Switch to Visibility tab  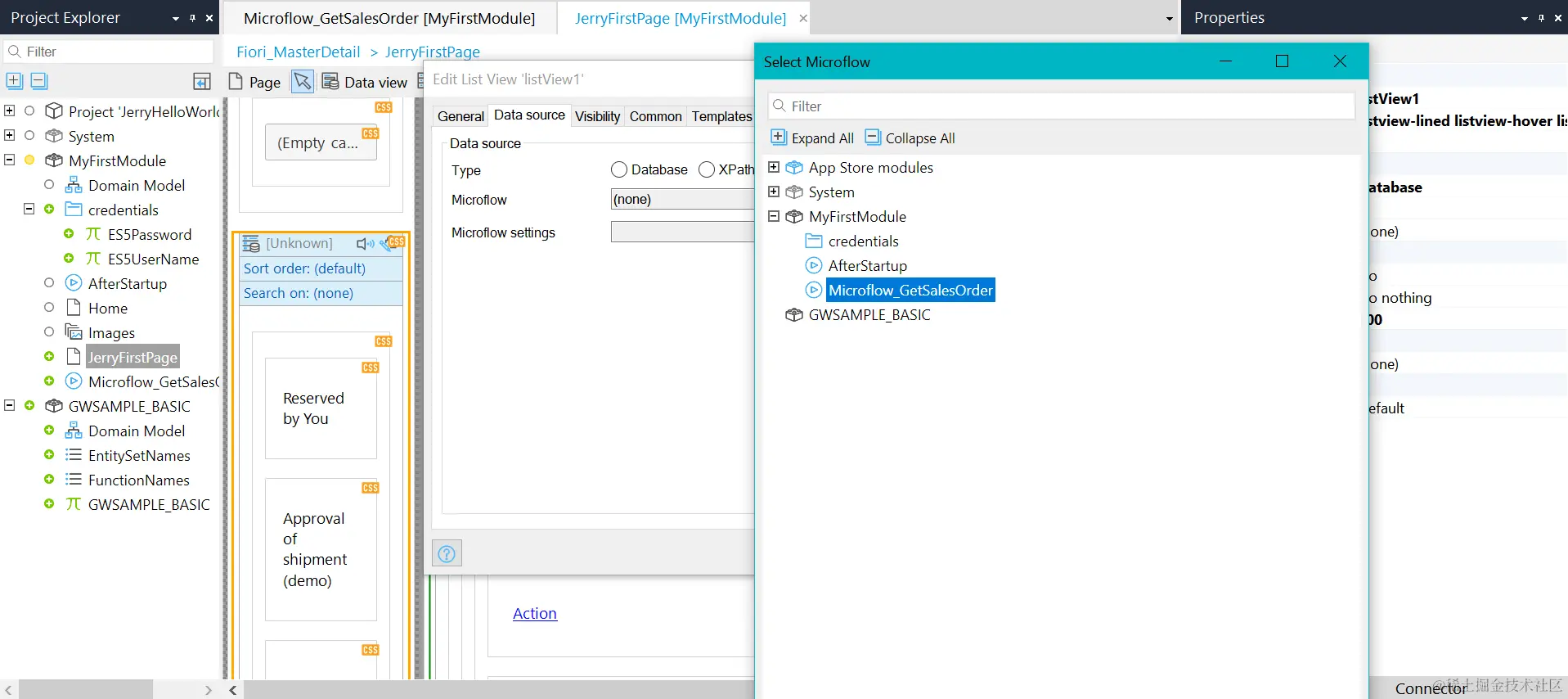pyautogui.click(x=597, y=116)
